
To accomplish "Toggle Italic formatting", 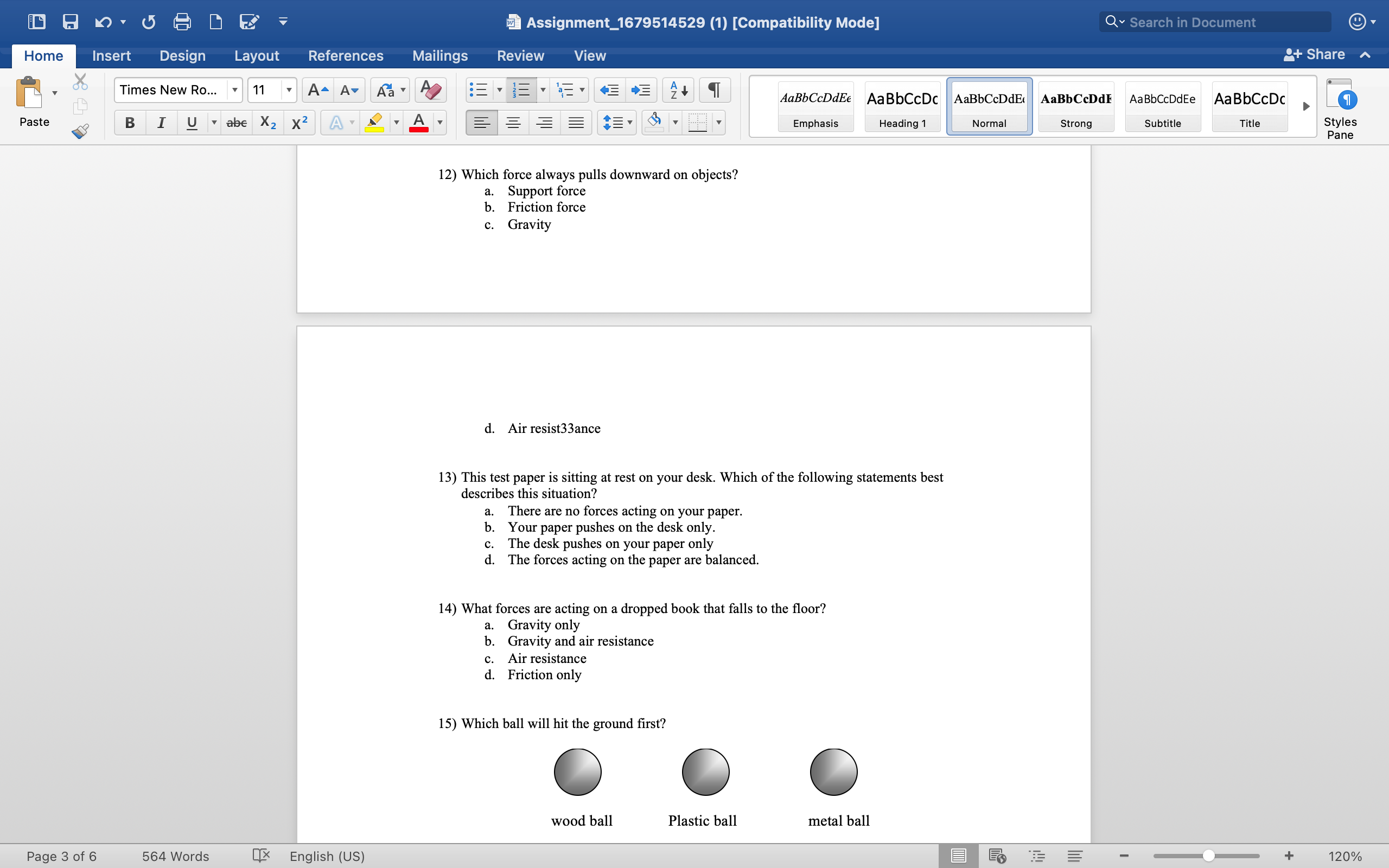I will click(161, 123).
